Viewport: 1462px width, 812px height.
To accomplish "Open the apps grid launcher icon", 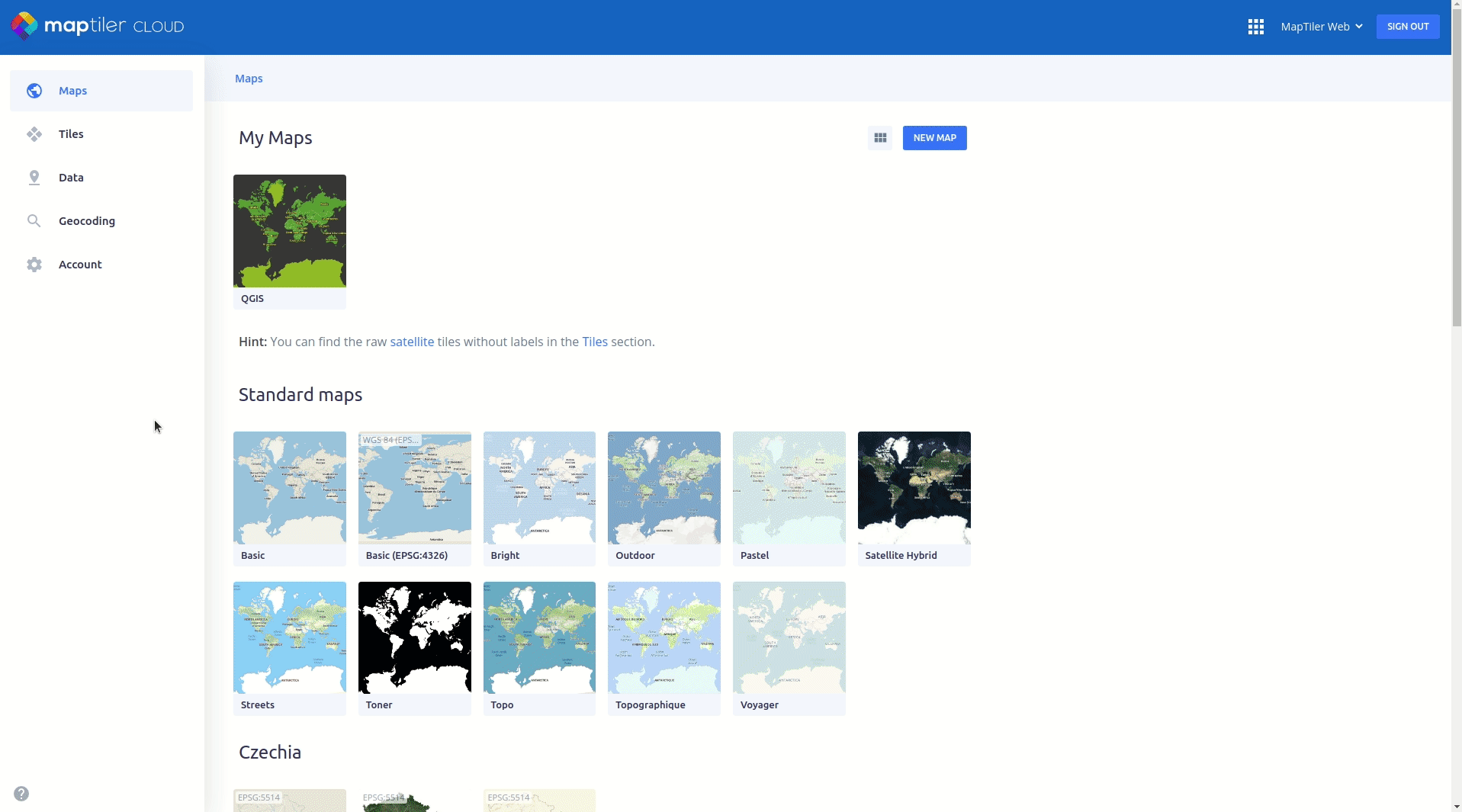I will click(x=1255, y=27).
